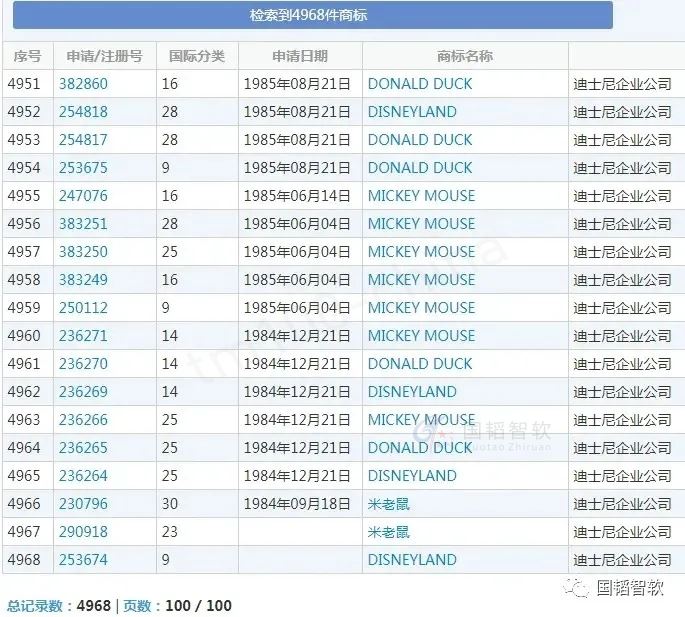
Task: Click the WeChat icon beside 国韬智软
Action: (x=576, y=588)
